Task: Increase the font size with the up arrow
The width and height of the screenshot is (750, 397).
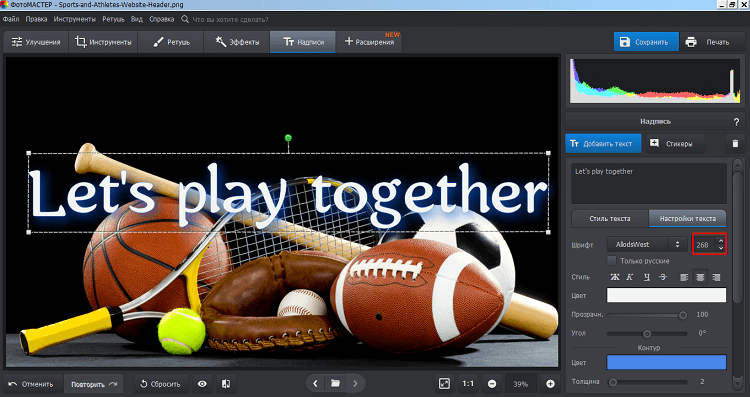Action: (721, 241)
